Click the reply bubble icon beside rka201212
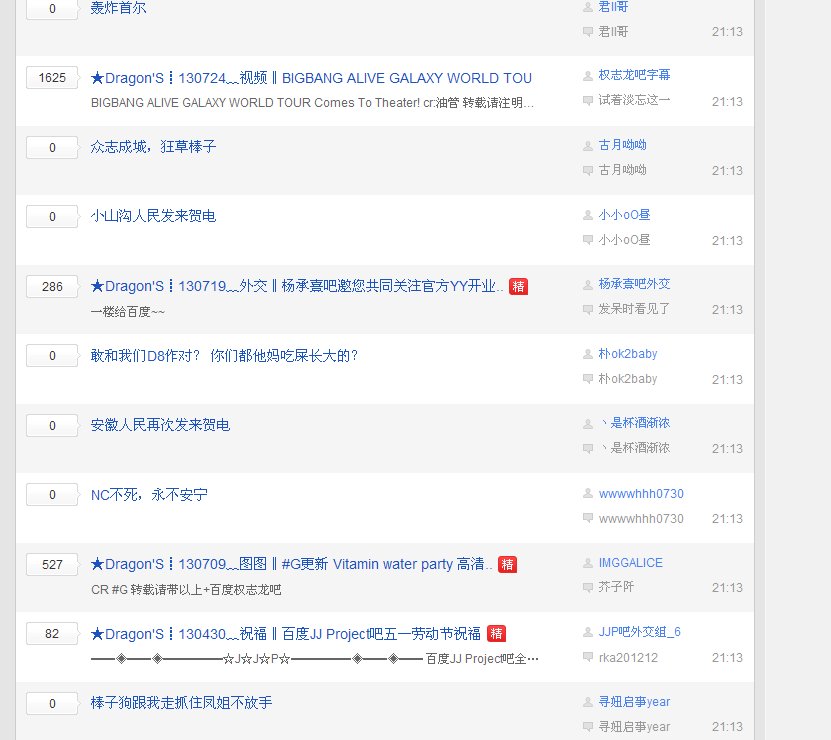 tap(589, 657)
